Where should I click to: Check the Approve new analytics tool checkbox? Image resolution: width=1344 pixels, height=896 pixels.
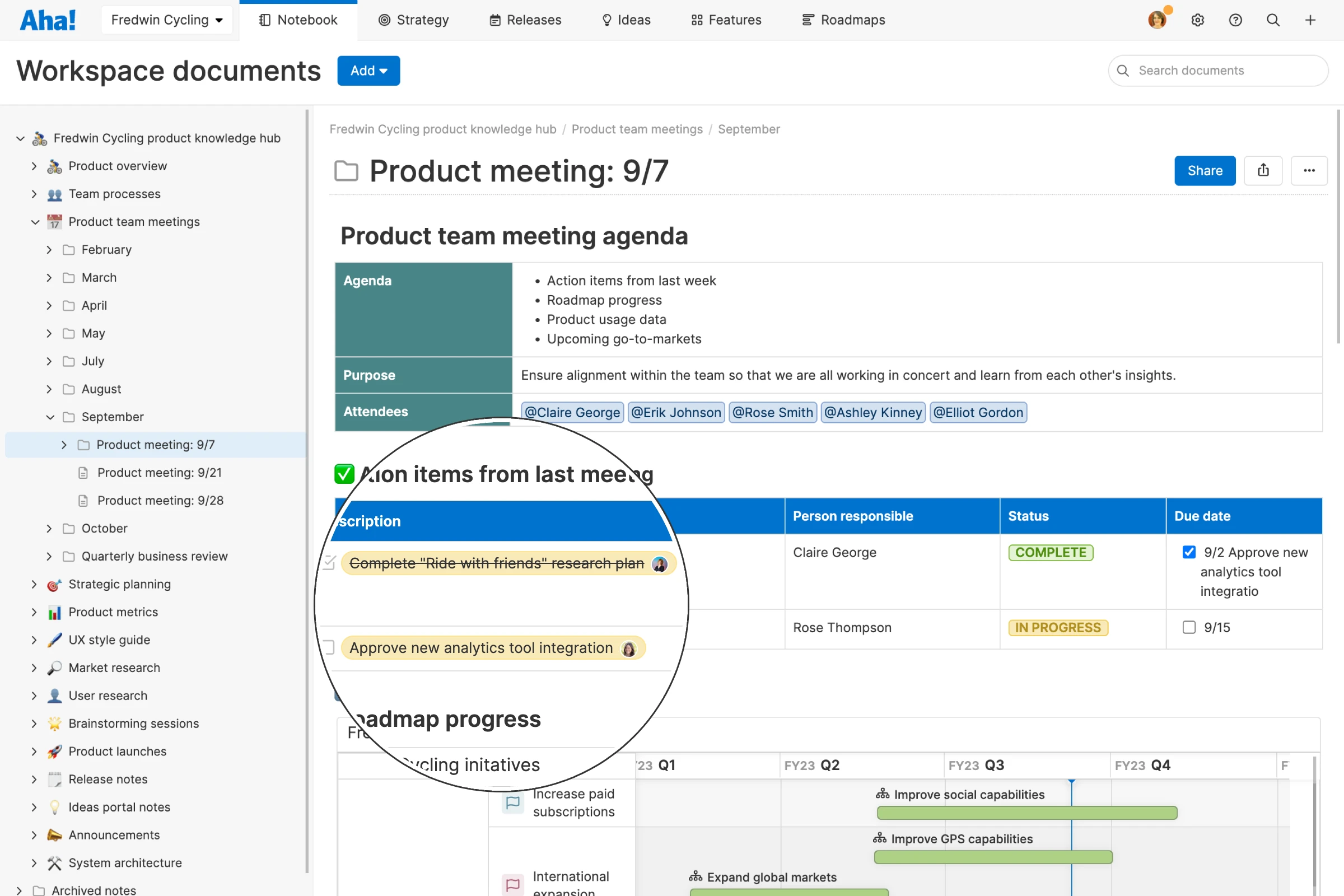pyautogui.click(x=329, y=647)
